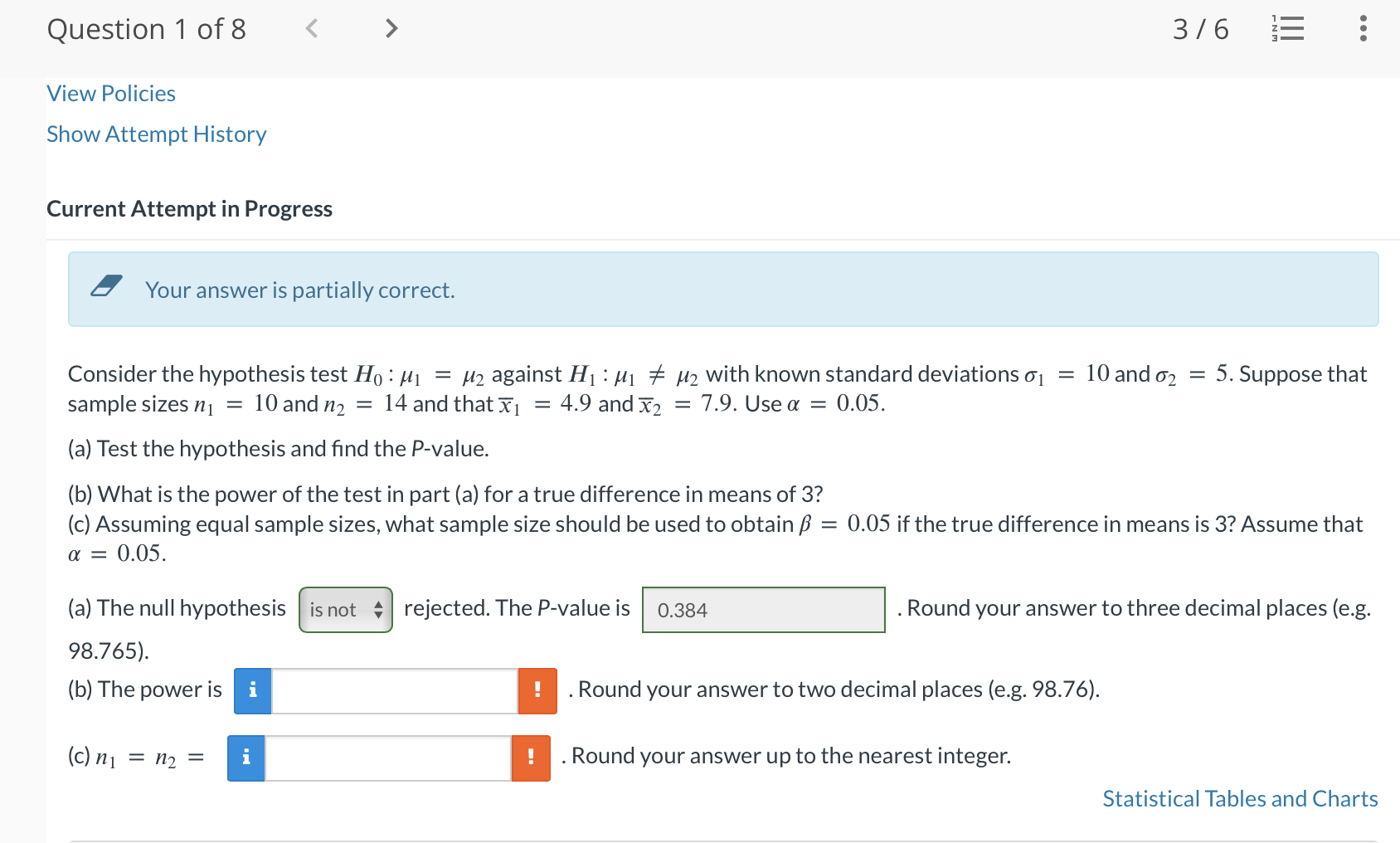This screenshot has height=843, width=1400.
Task: Expand Show Attempt History
Action: click(156, 134)
